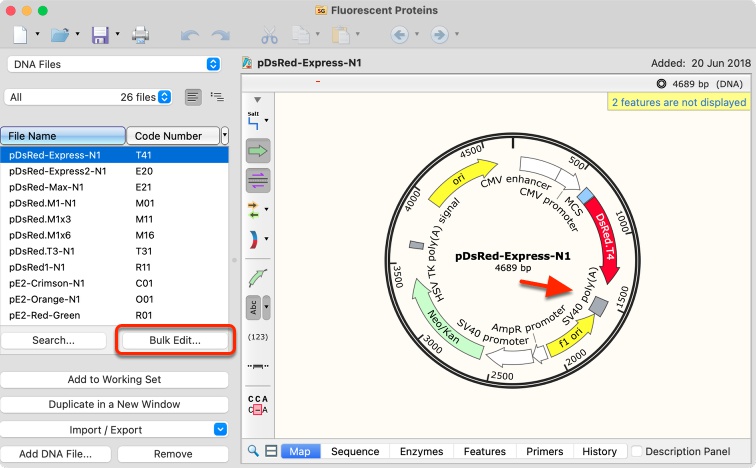
Task: Select pE2-Crimson-N1 file row
Action: click(114, 283)
